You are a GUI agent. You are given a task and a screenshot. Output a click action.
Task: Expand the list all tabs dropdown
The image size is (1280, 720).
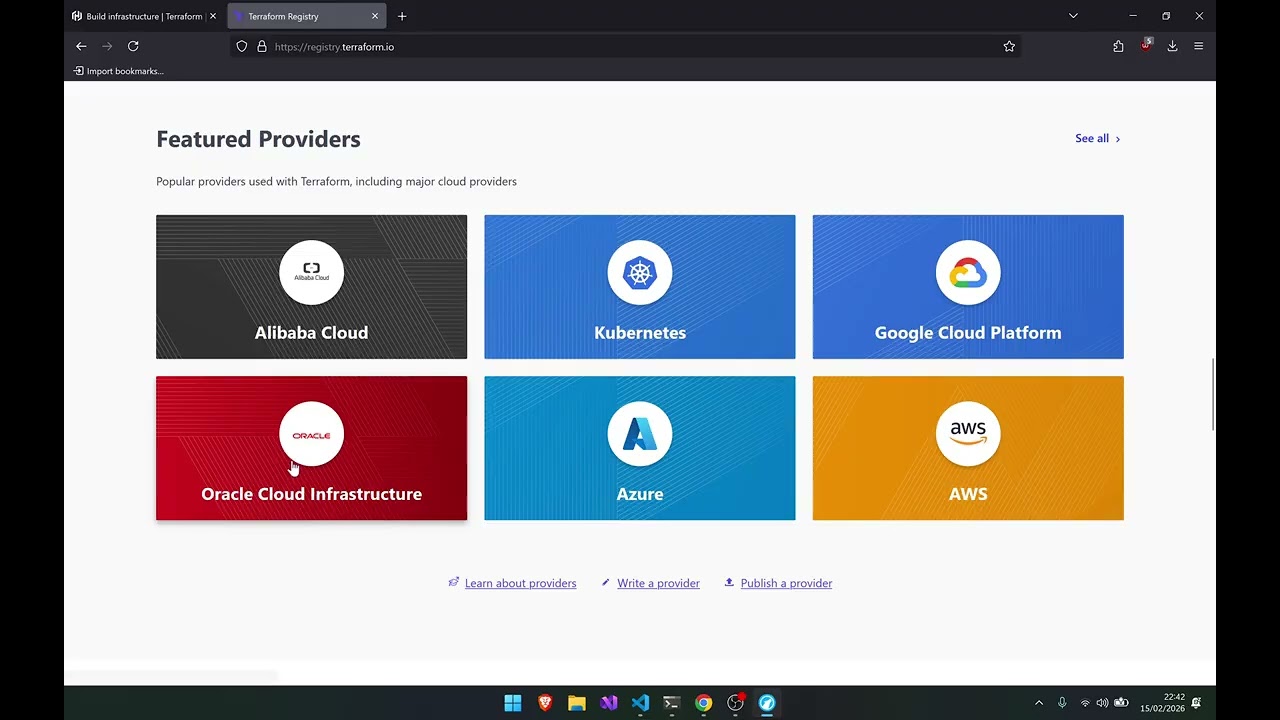pos(1073,16)
